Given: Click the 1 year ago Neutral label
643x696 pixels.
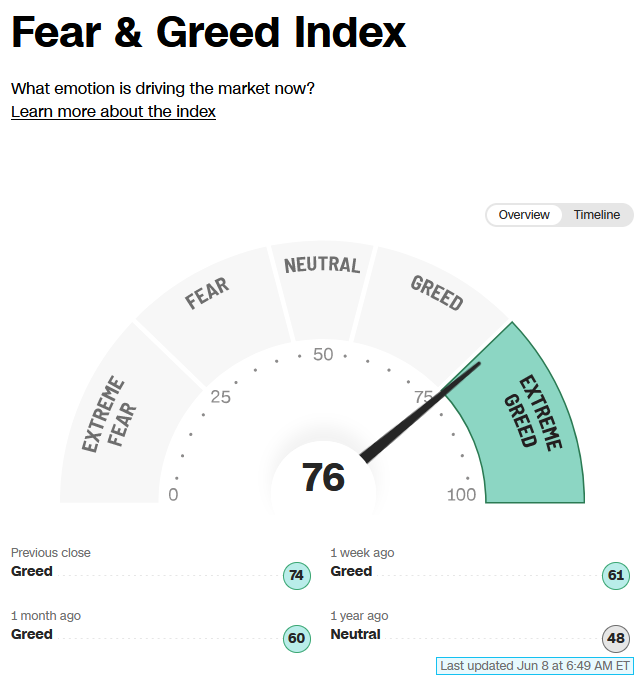Looking at the screenshot, I should tap(355, 634).
